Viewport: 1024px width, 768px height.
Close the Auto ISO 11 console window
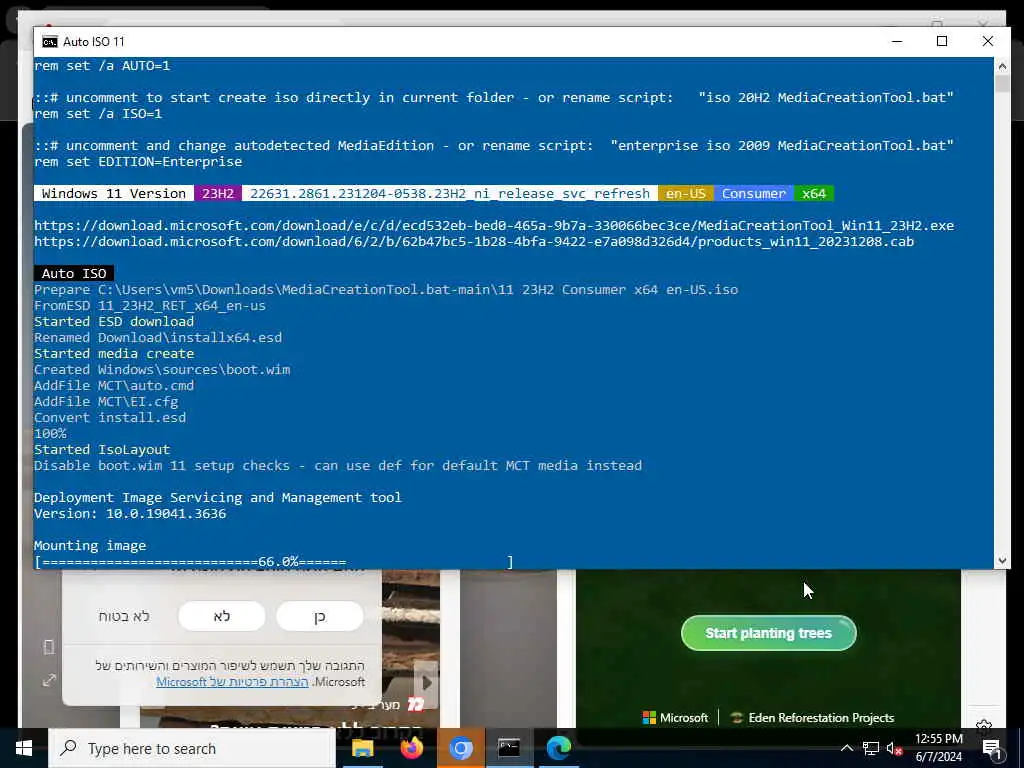[x=987, y=41]
